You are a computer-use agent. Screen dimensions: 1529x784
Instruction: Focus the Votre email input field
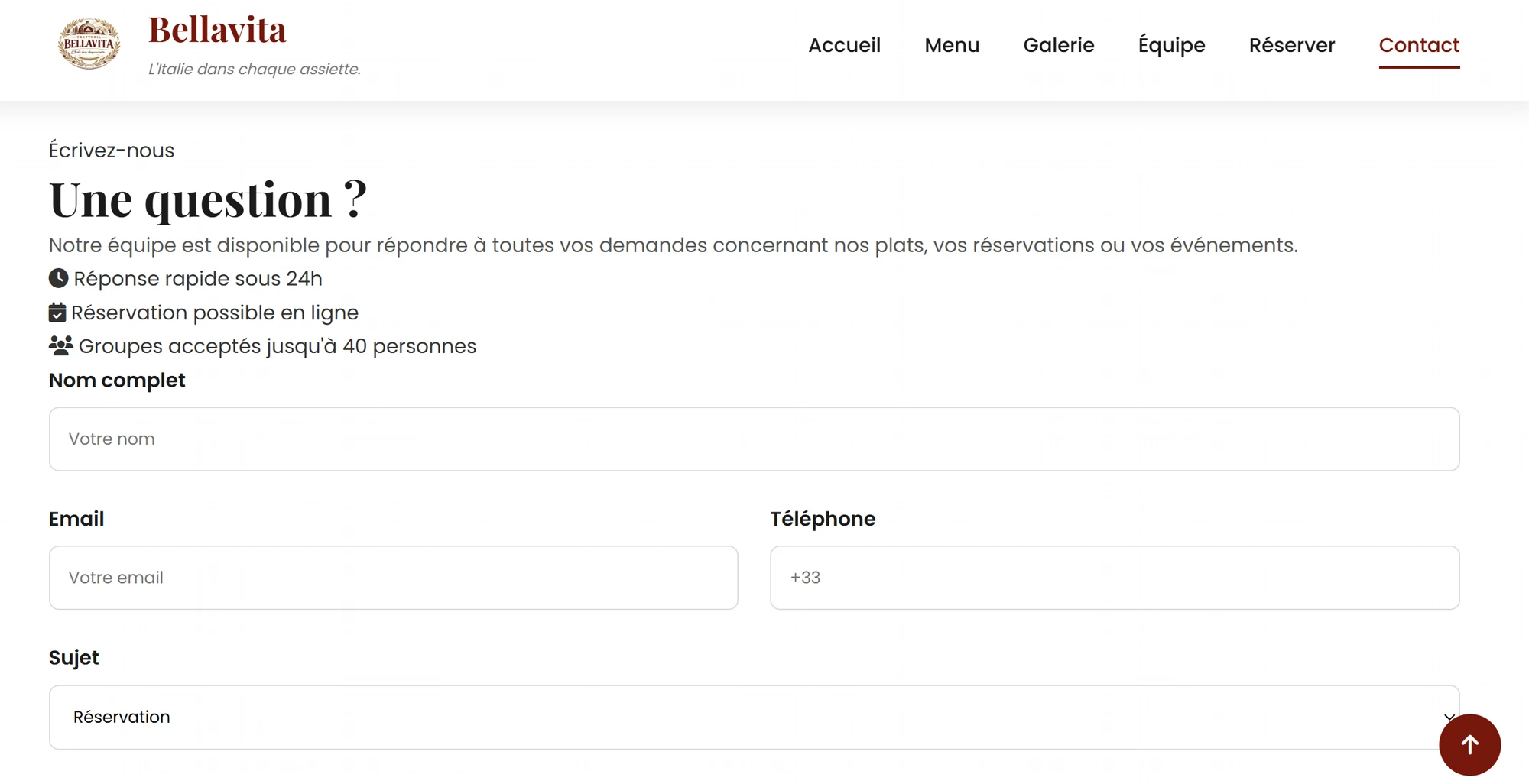[393, 578]
